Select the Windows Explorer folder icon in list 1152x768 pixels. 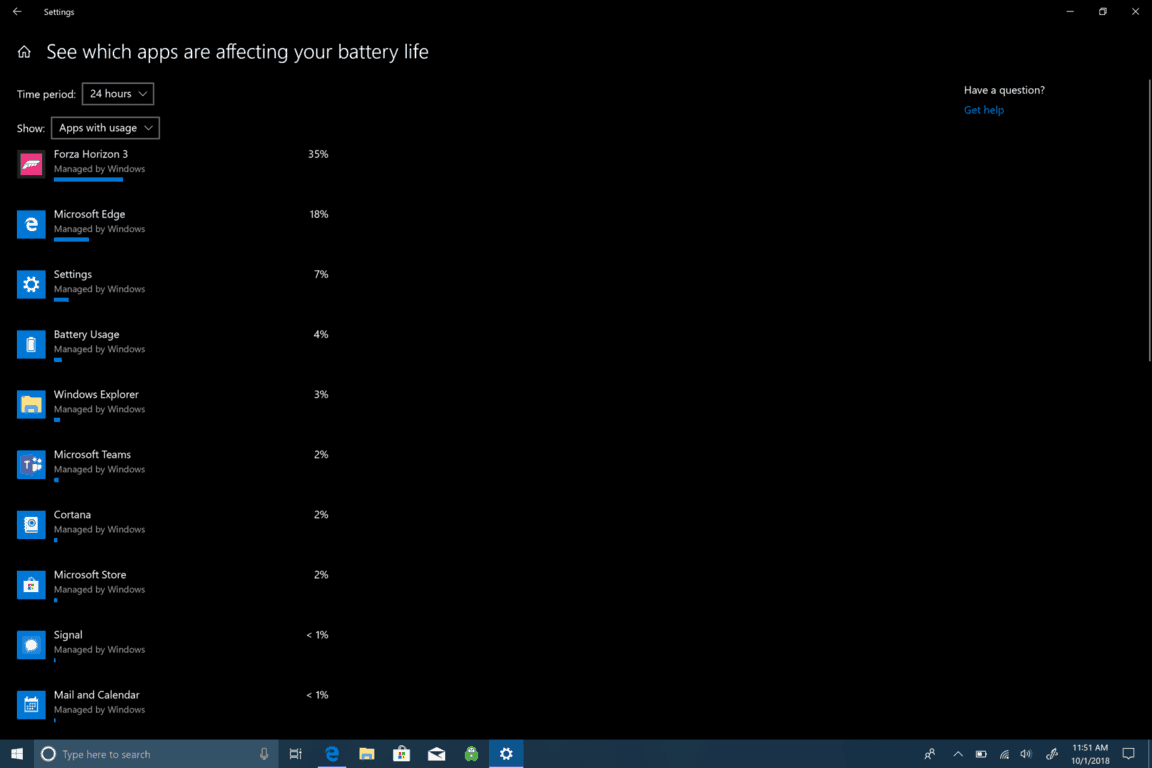click(x=31, y=405)
